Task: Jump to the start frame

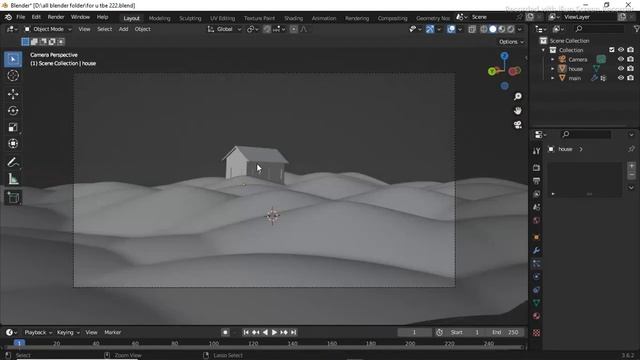Action: pos(246,333)
